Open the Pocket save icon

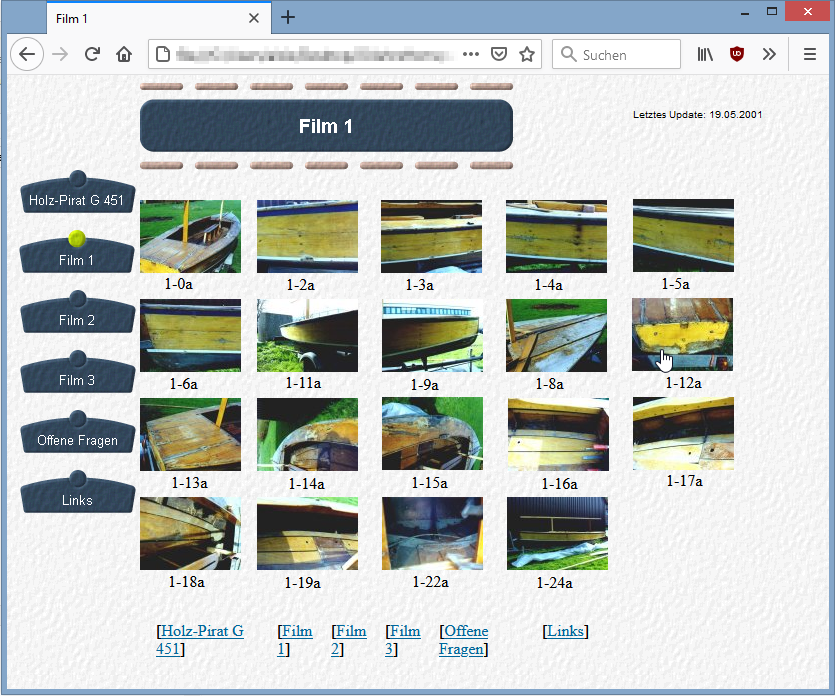click(499, 54)
